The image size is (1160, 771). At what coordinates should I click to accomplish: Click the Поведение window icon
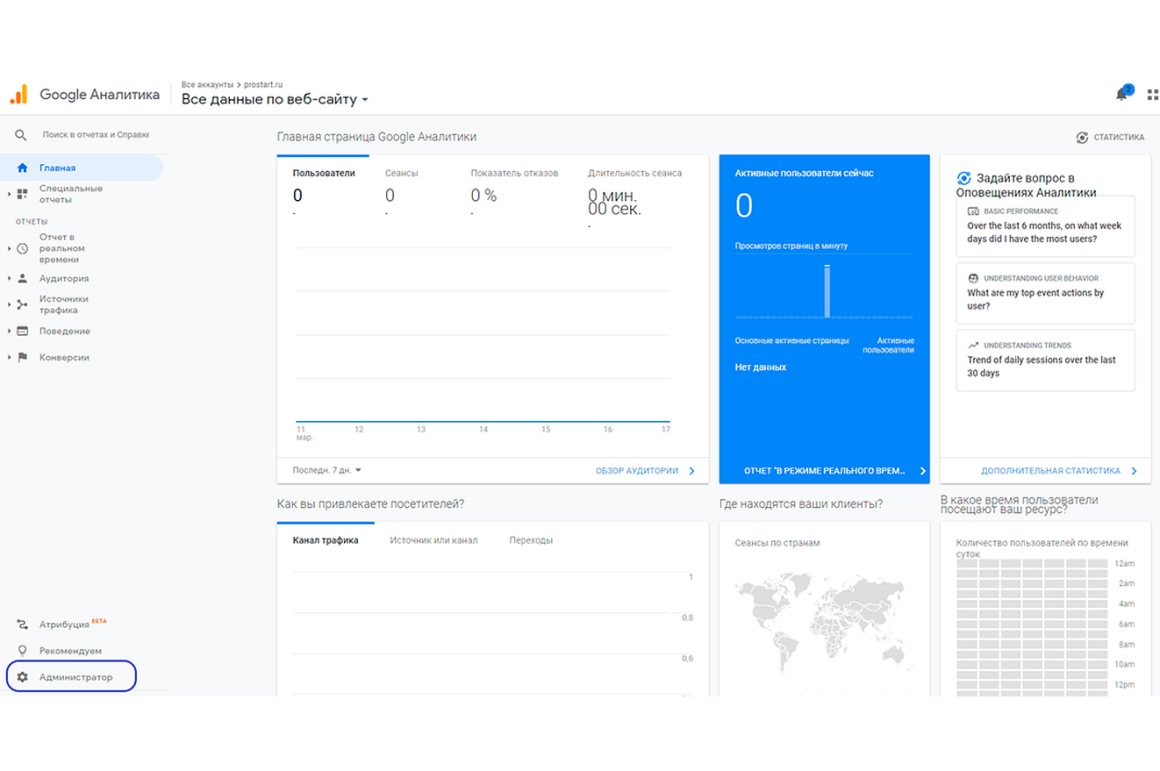(22, 331)
